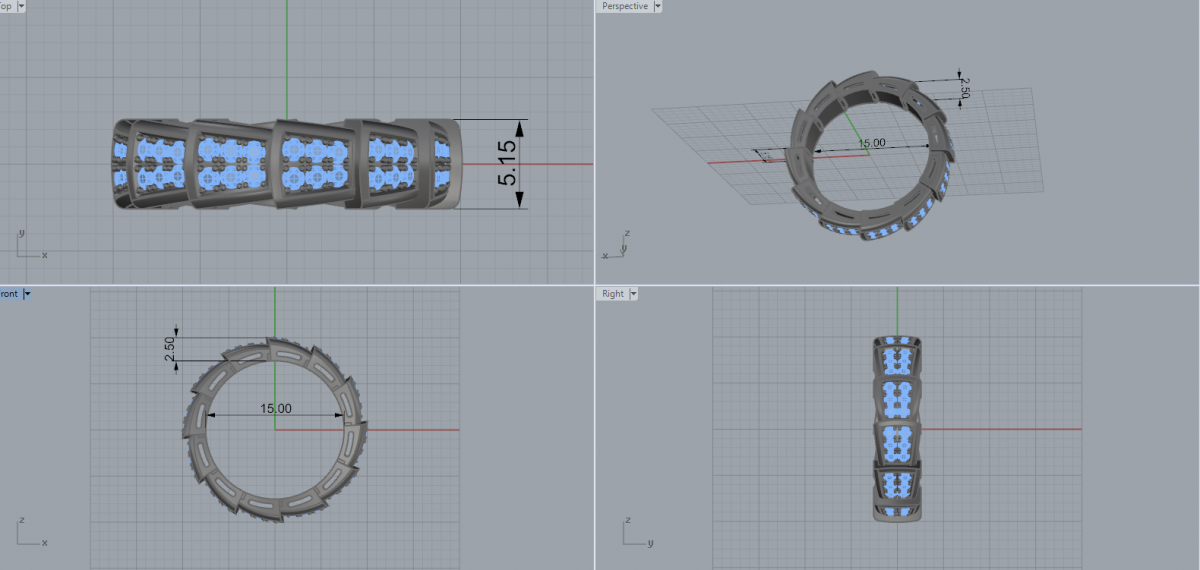1200x570 pixels.
Task: Select the 5.15 dimension text in Top view
Action: point(508,163)
